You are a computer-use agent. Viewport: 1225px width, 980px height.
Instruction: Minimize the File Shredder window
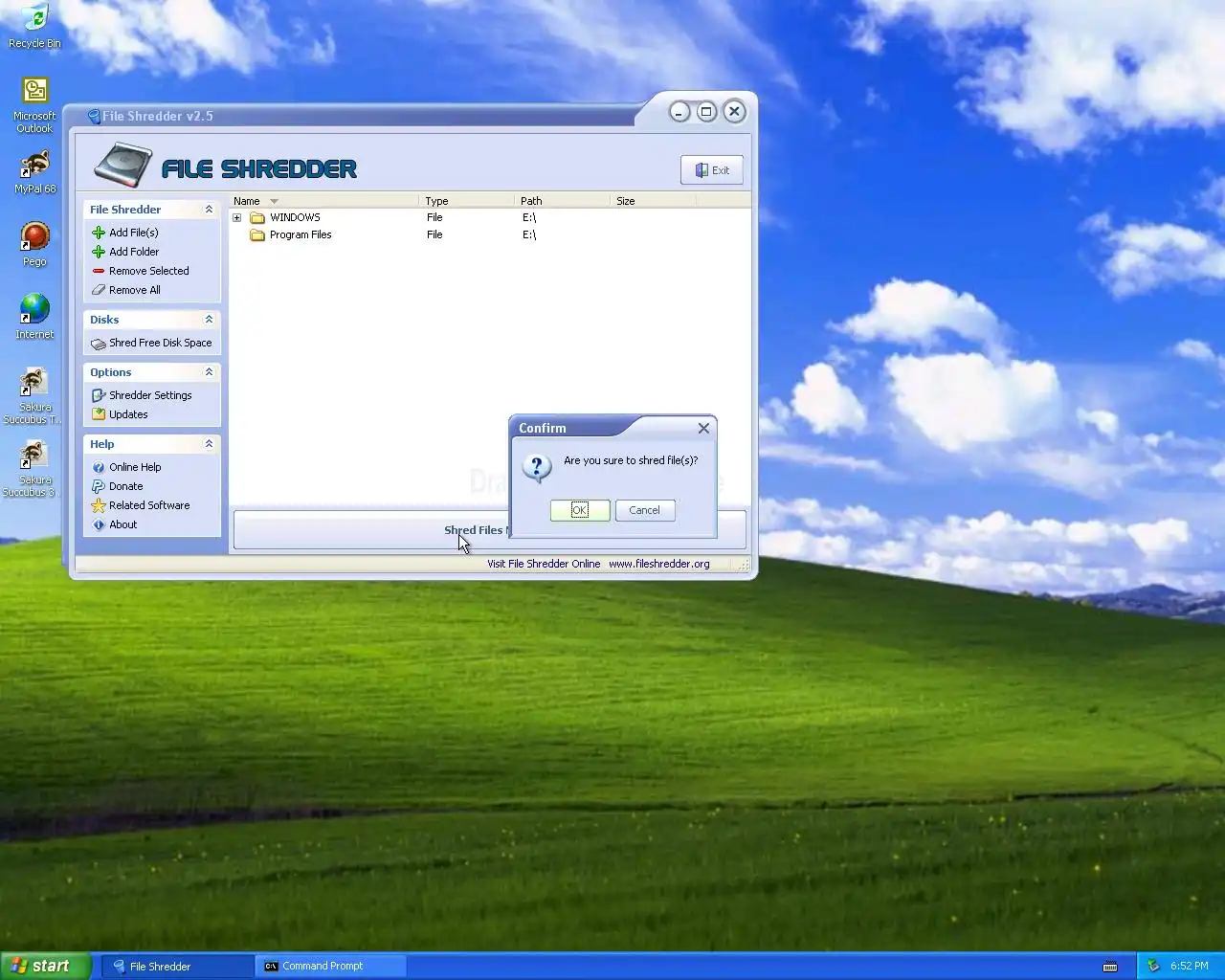tap(679, 112)
